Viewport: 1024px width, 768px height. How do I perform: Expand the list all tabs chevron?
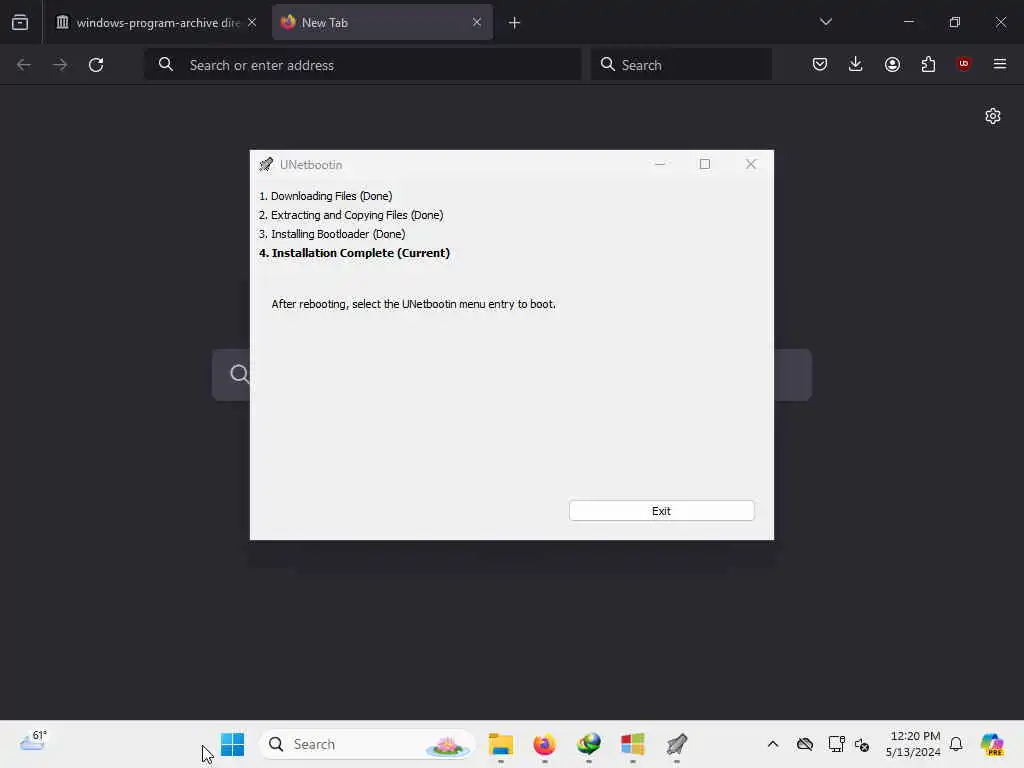(826, 22)
